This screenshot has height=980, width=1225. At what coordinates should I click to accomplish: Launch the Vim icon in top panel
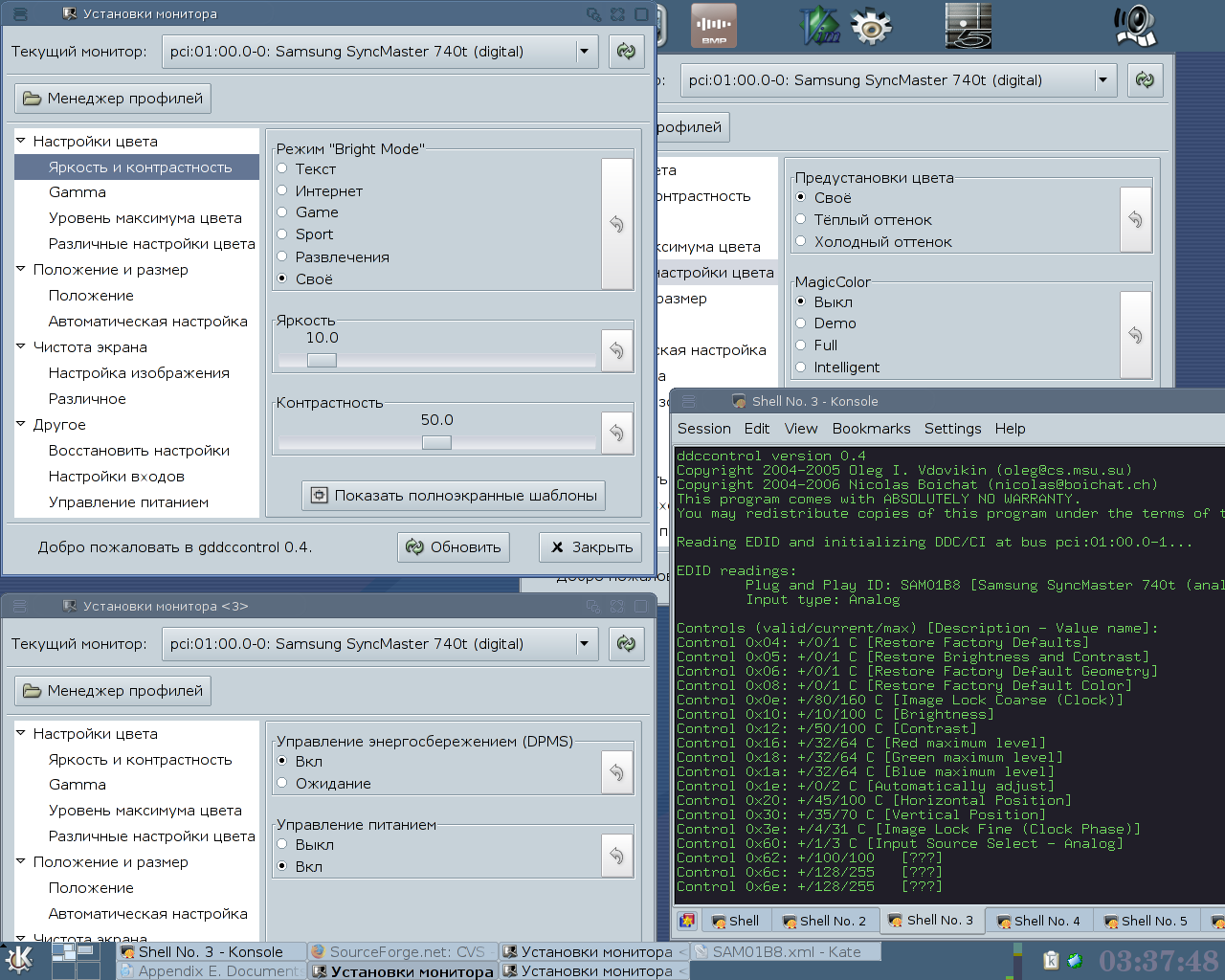click(819, 26)
